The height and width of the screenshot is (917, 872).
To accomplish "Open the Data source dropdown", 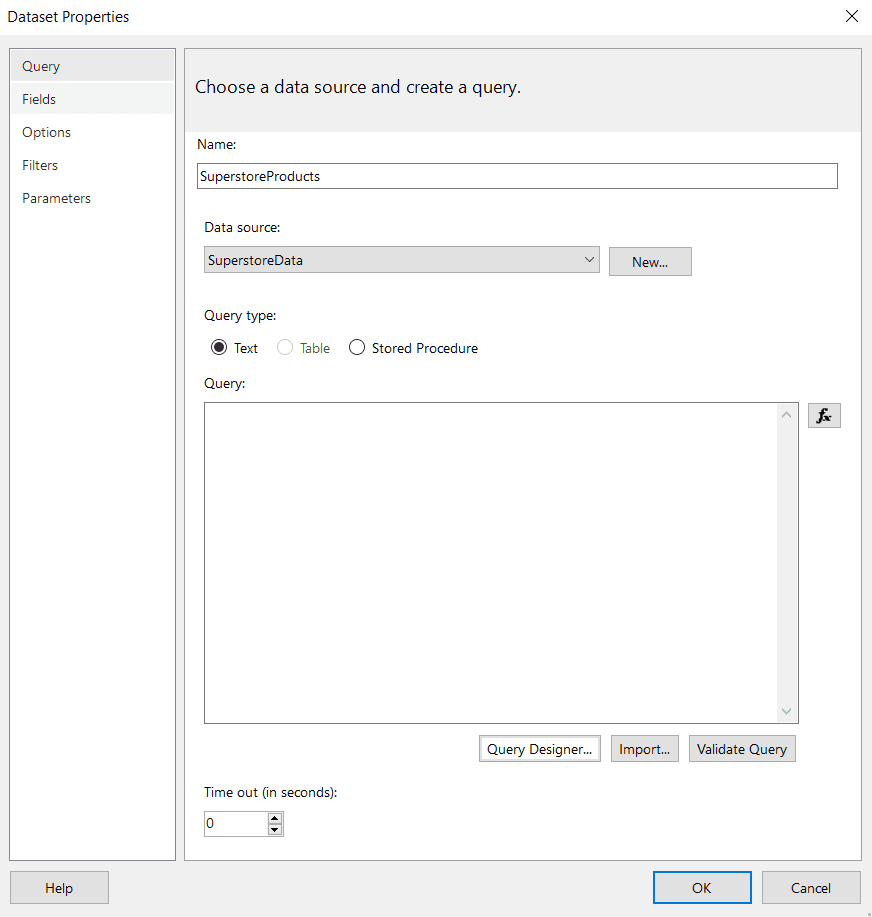I will (x=401, y=260).
